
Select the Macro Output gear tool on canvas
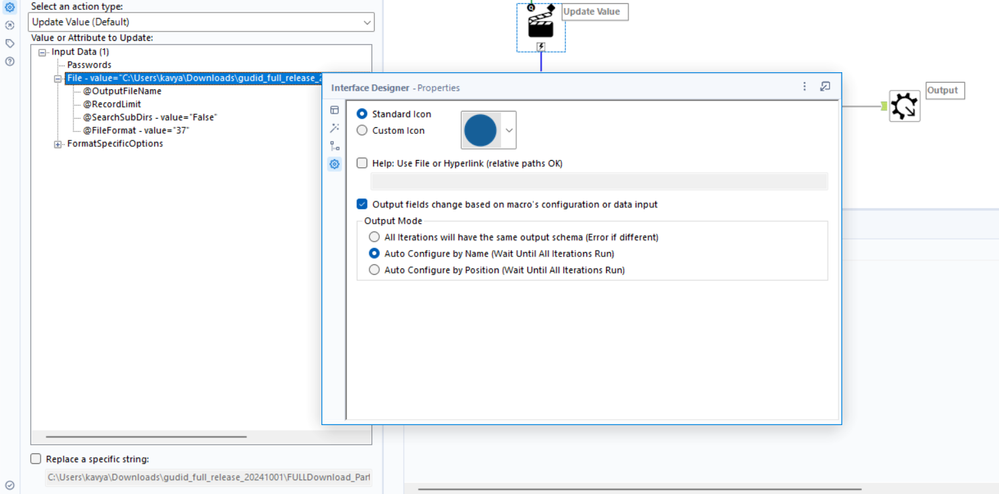905,106
